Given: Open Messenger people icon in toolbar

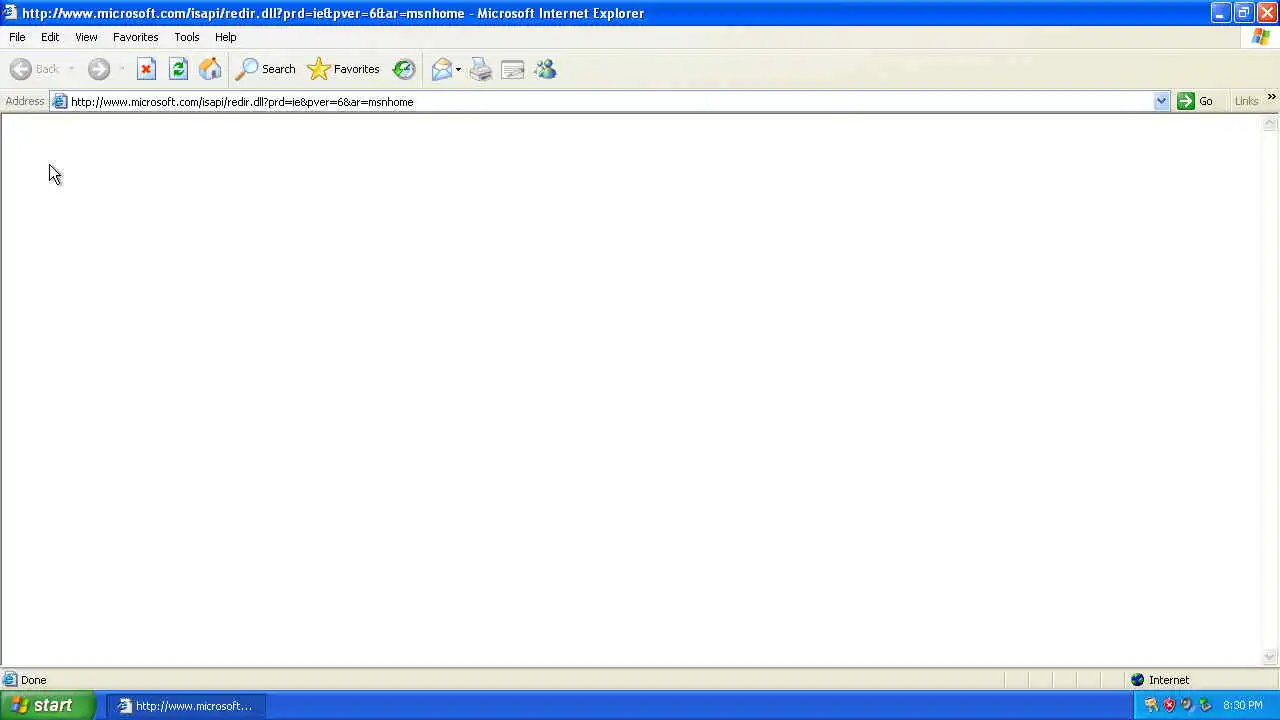Looking at the screenshot, I should pos(545,69).
